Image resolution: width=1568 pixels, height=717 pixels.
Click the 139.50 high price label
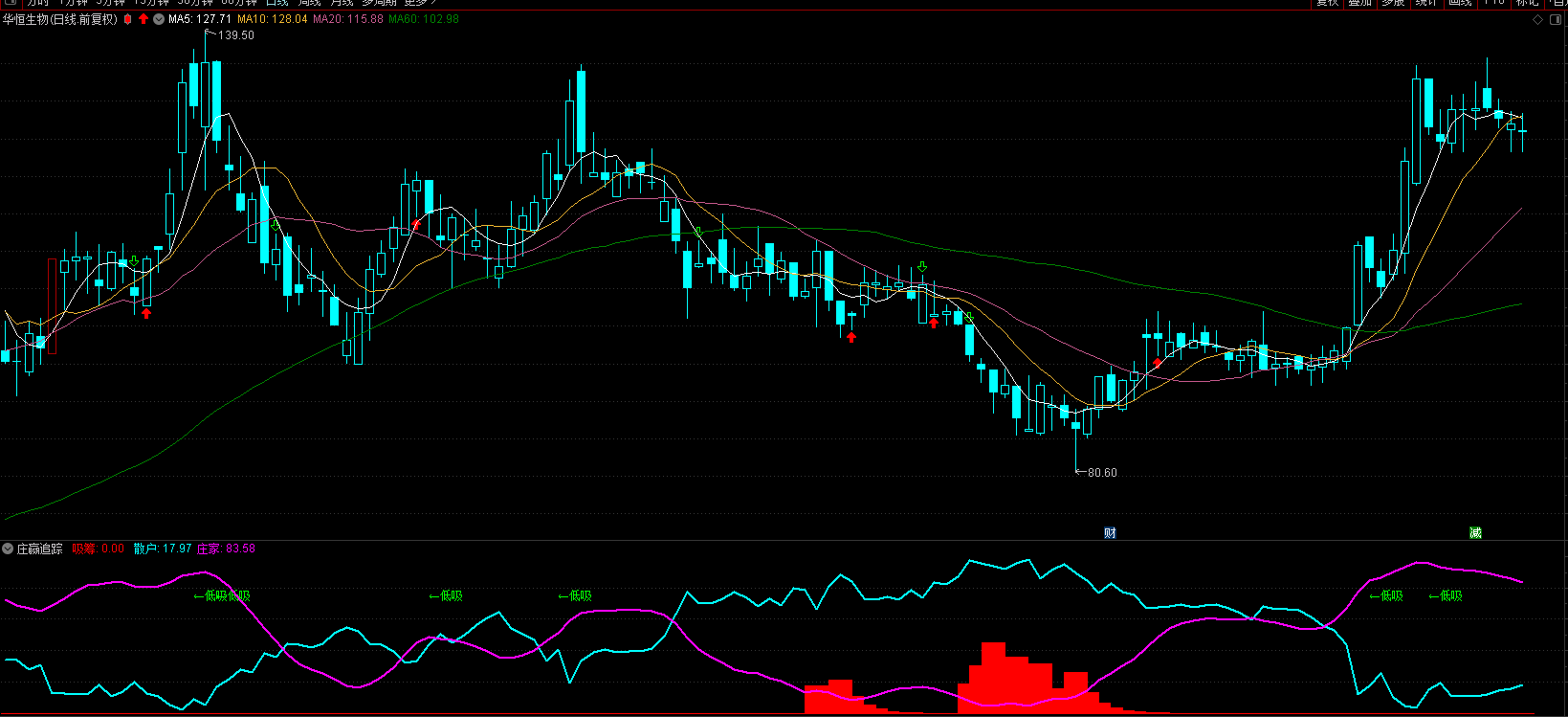click(236, 35)
